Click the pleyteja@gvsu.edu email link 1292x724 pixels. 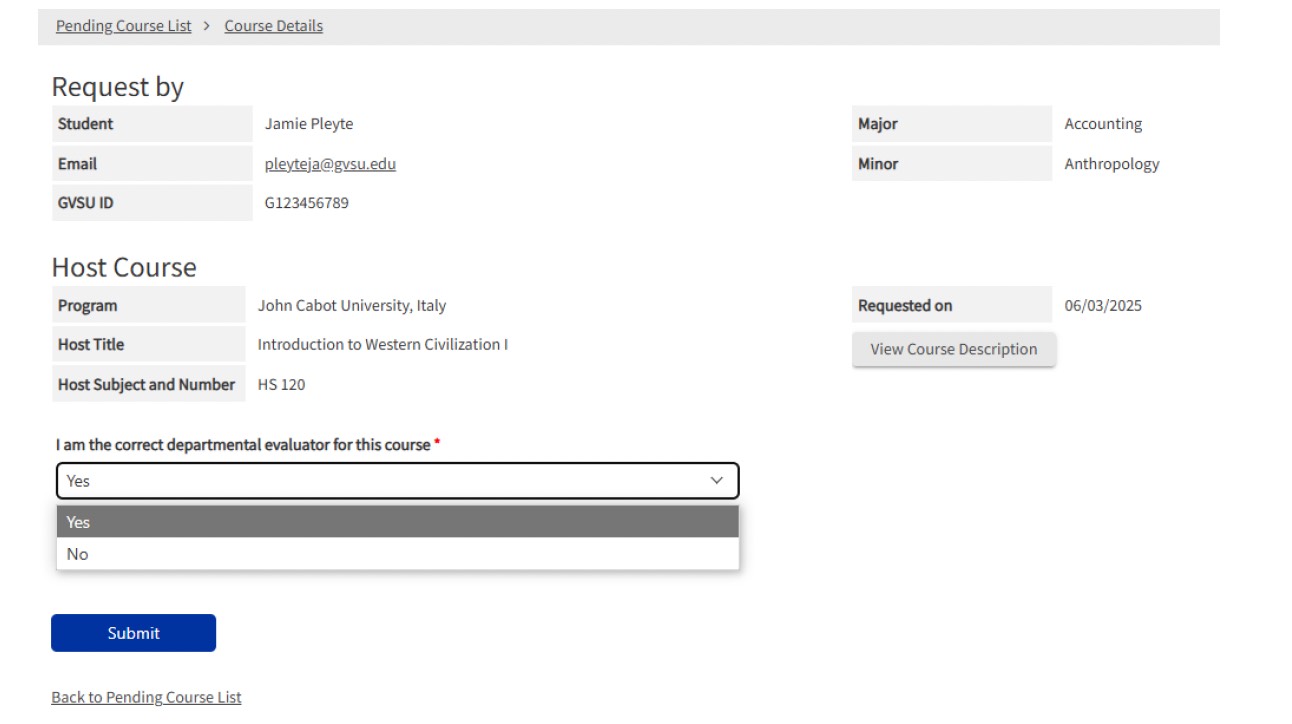point(330,164)
